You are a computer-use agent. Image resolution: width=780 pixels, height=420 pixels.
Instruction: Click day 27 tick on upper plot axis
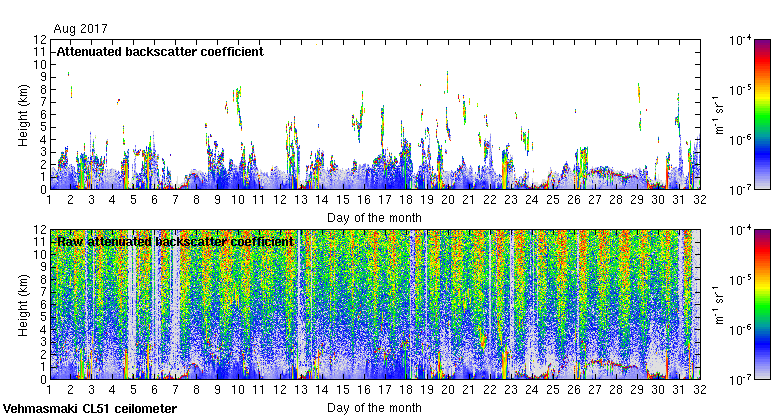595,200
